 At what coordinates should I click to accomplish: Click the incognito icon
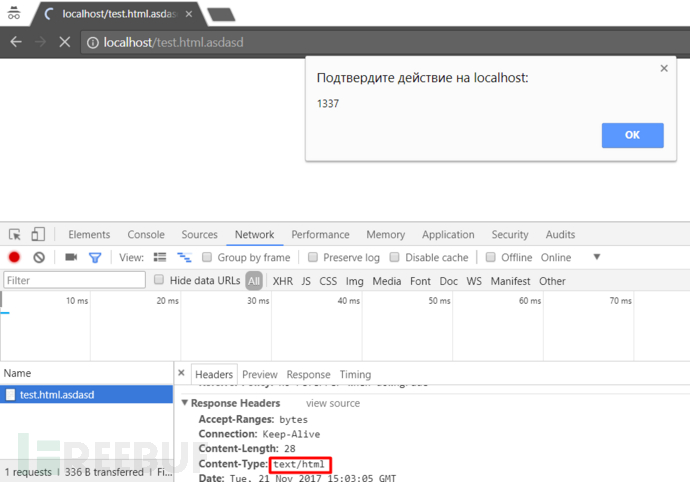[x=14, y=13]
